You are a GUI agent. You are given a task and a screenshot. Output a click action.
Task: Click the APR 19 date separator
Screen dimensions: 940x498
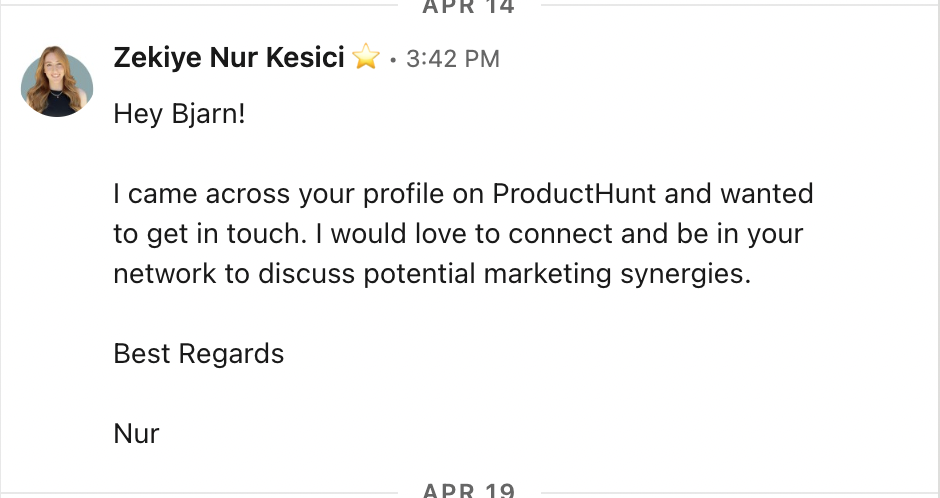[x=468, y=490]
